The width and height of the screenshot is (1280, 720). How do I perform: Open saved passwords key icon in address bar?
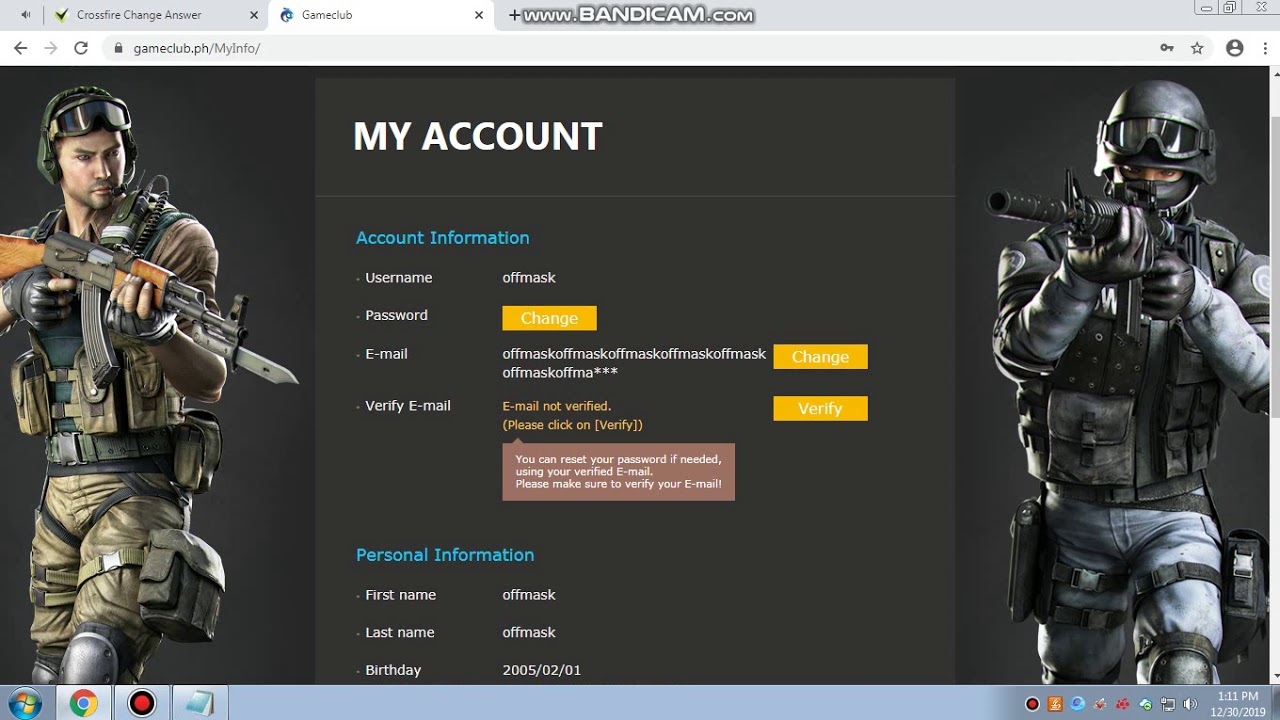point(1167,48)
